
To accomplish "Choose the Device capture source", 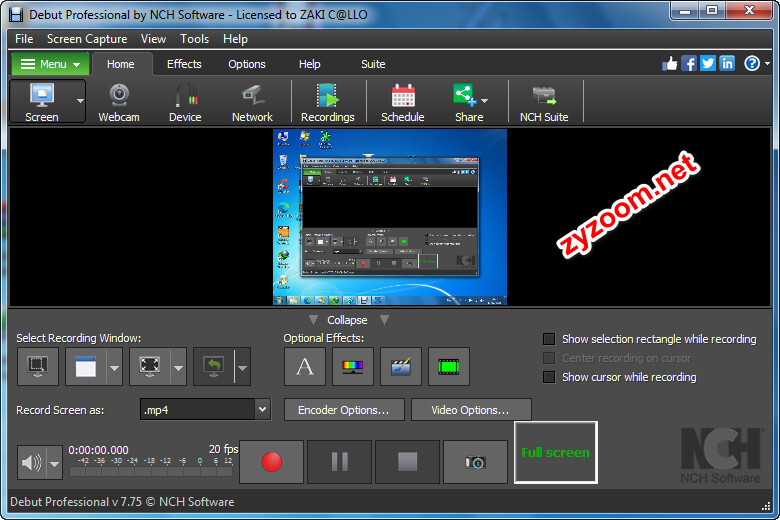I will click(185, 103).
